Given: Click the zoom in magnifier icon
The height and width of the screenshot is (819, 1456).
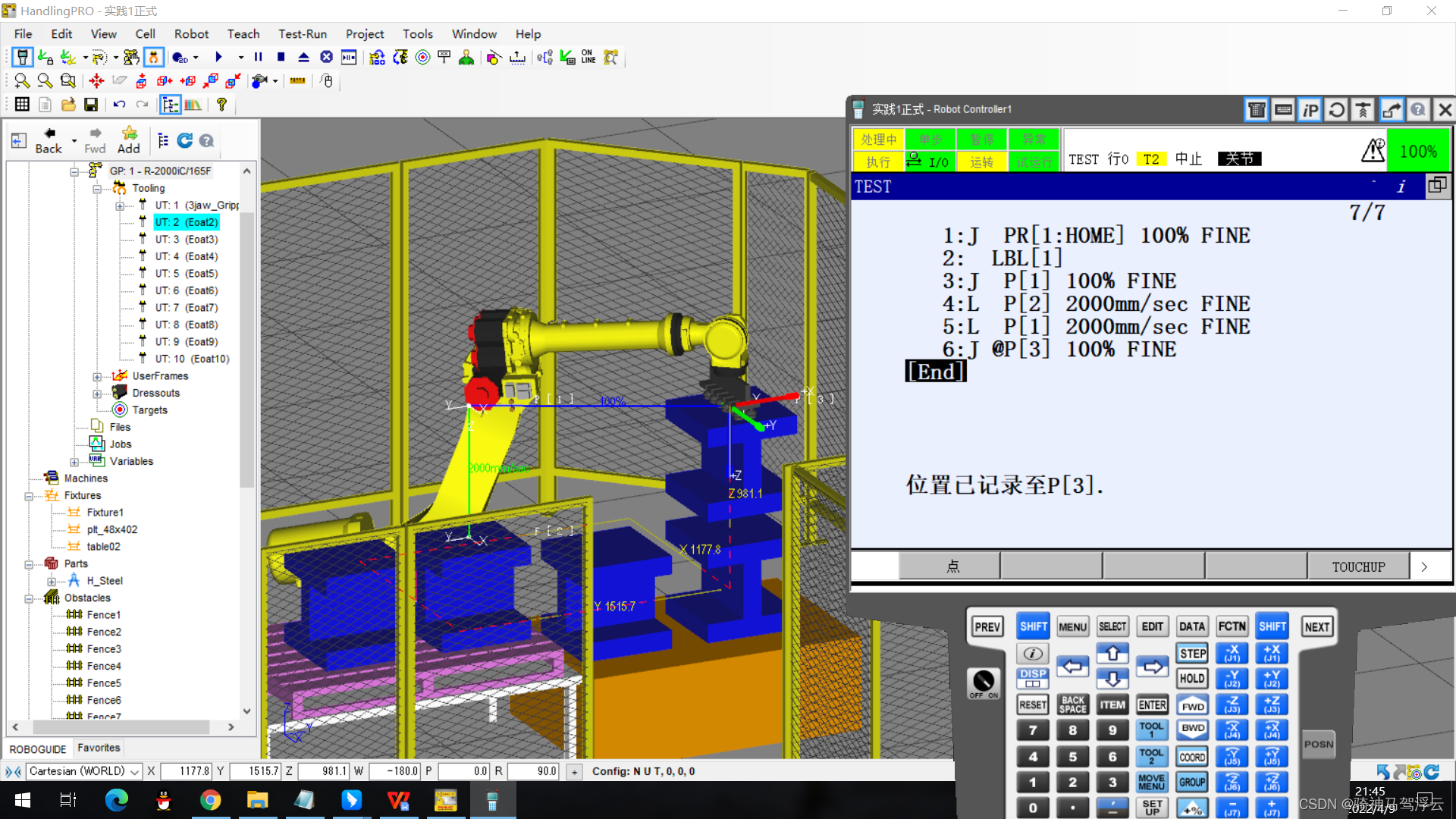Looking at the screenshot, I should click(x=22, y=80).
